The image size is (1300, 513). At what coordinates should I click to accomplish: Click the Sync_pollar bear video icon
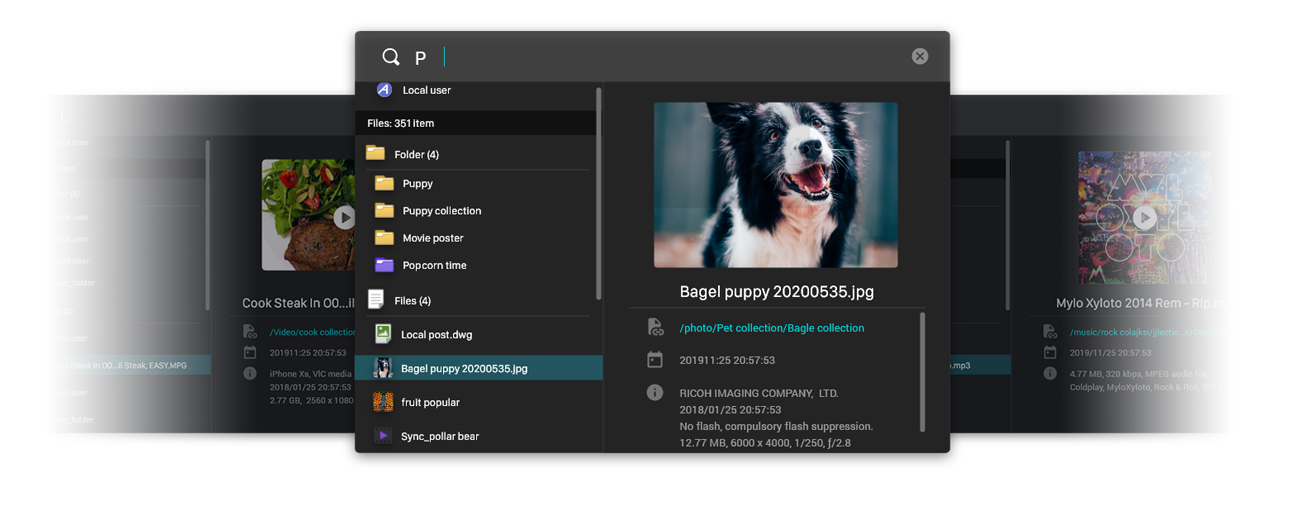(x=383, y=436)
